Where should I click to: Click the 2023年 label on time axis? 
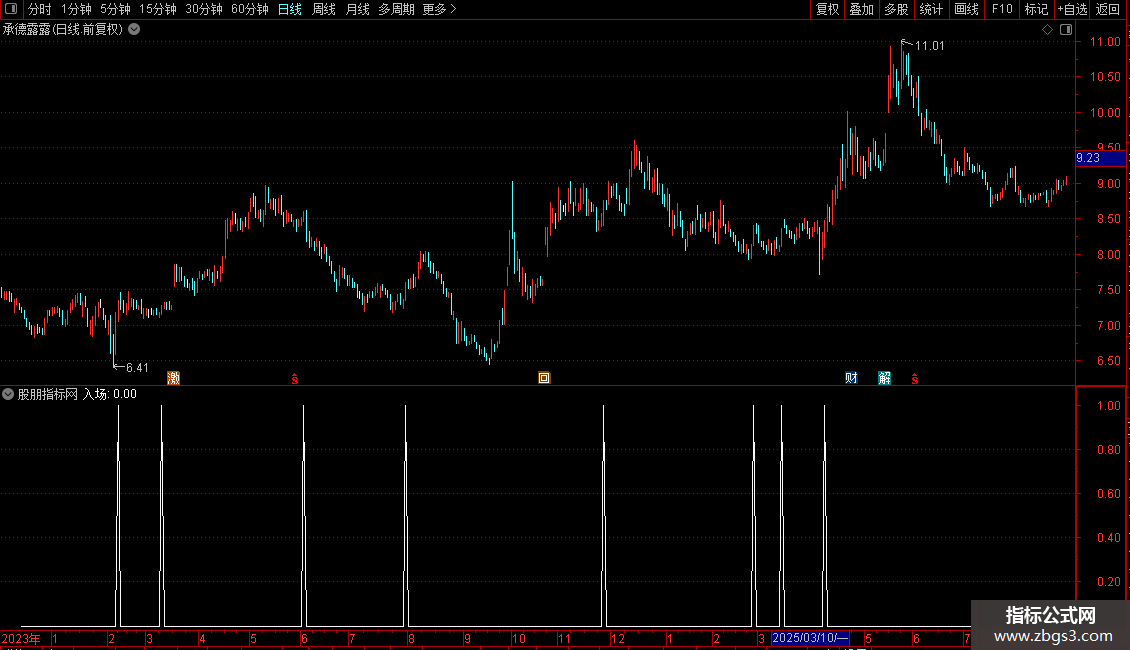tap(21, 638)
